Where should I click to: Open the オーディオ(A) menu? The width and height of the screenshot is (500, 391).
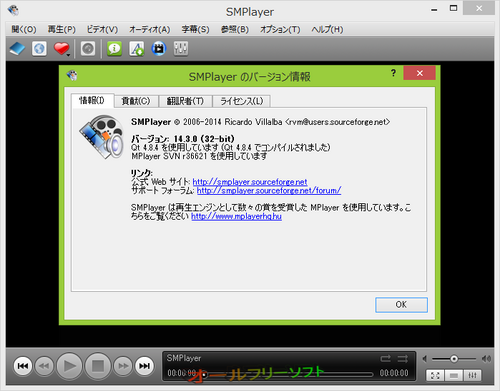(x=150, y=29)
